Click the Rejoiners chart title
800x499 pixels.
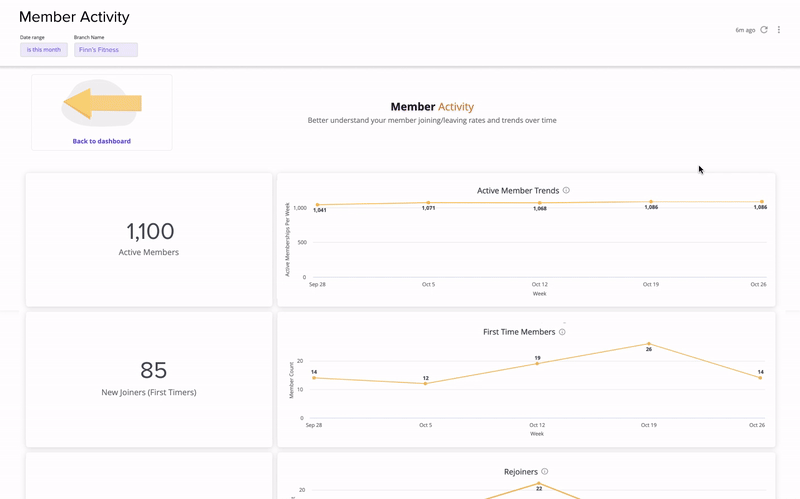tap(521, 471)
